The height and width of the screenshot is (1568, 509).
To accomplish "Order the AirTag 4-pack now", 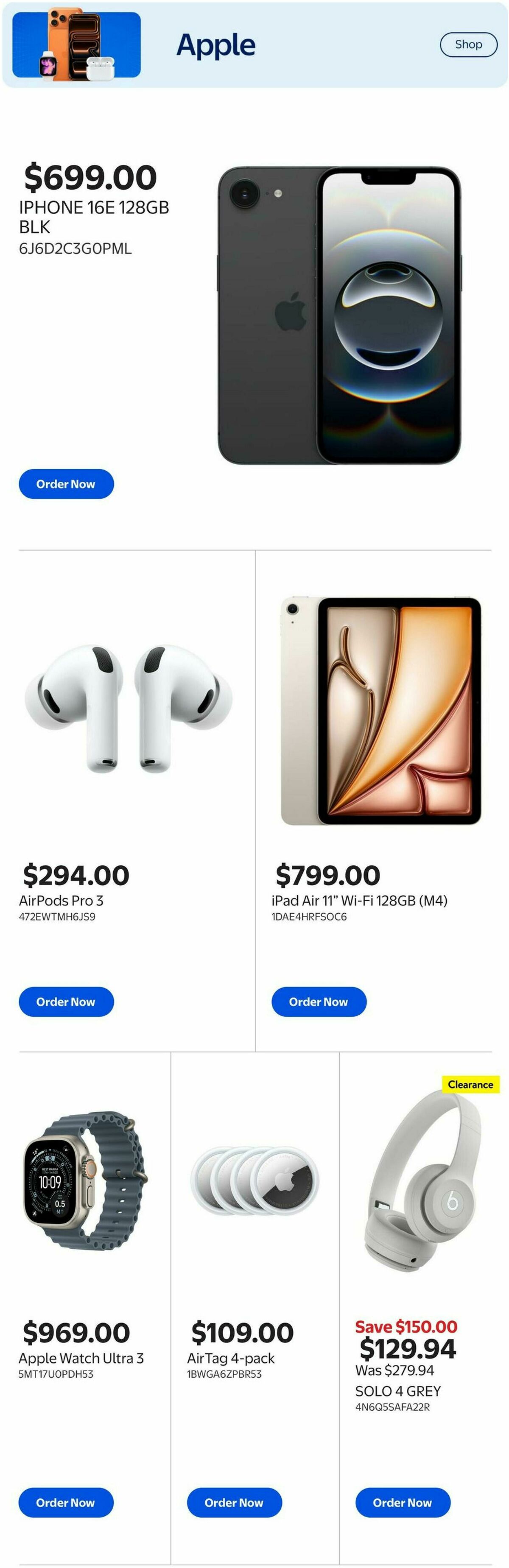I will tap(235, 1502).
